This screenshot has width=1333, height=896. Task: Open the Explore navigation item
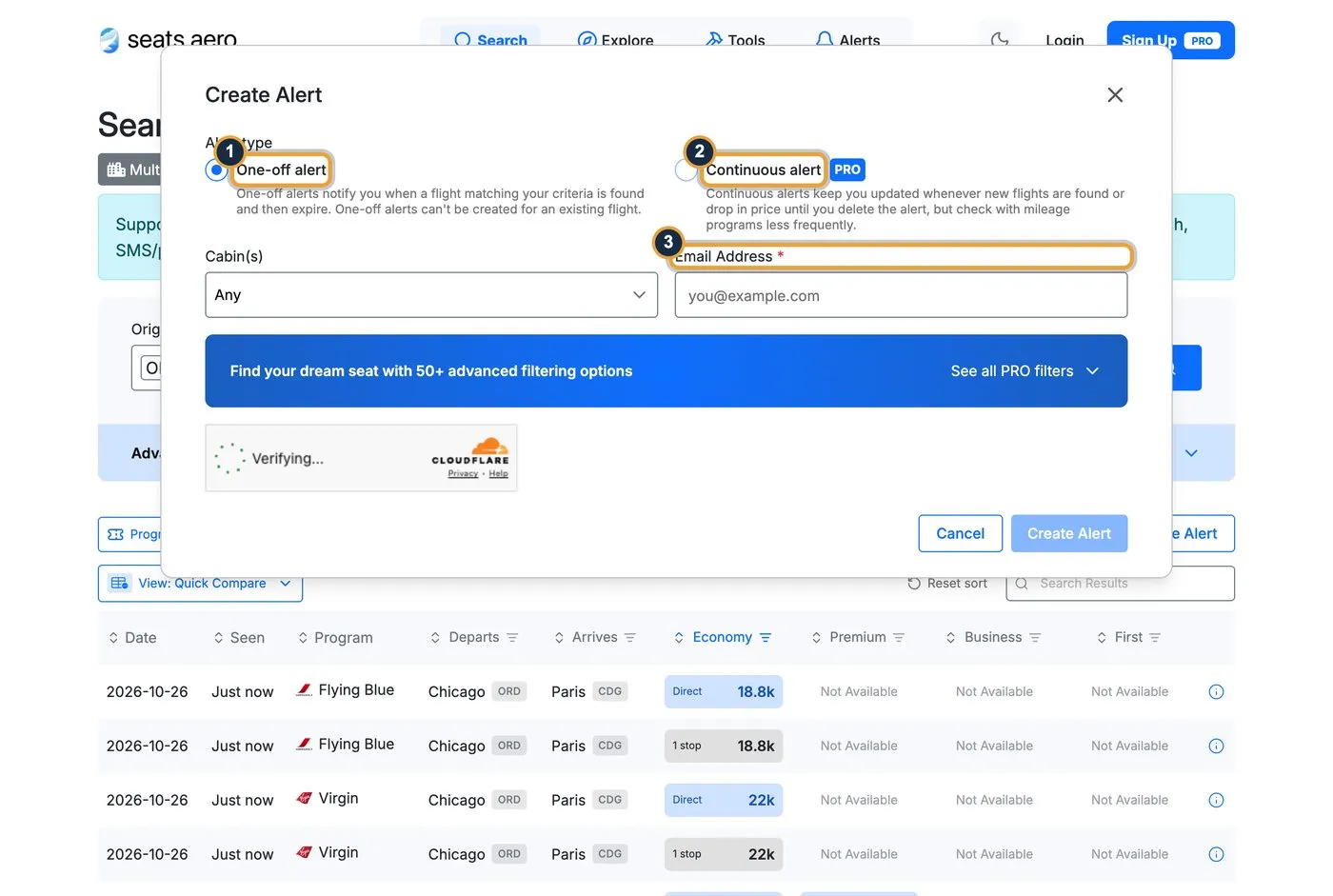615,39
